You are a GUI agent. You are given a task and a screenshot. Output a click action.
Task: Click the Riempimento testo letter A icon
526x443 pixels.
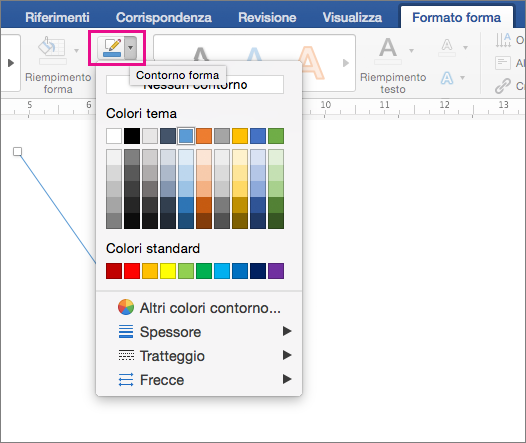click(x=388, y=49)
